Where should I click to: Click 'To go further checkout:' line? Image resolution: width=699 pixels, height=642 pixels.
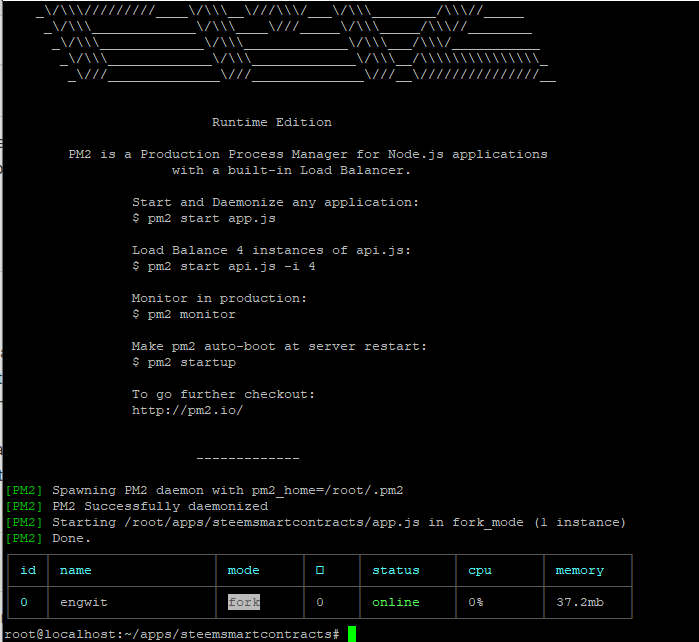pyautogui.click(x=223, y=395)
